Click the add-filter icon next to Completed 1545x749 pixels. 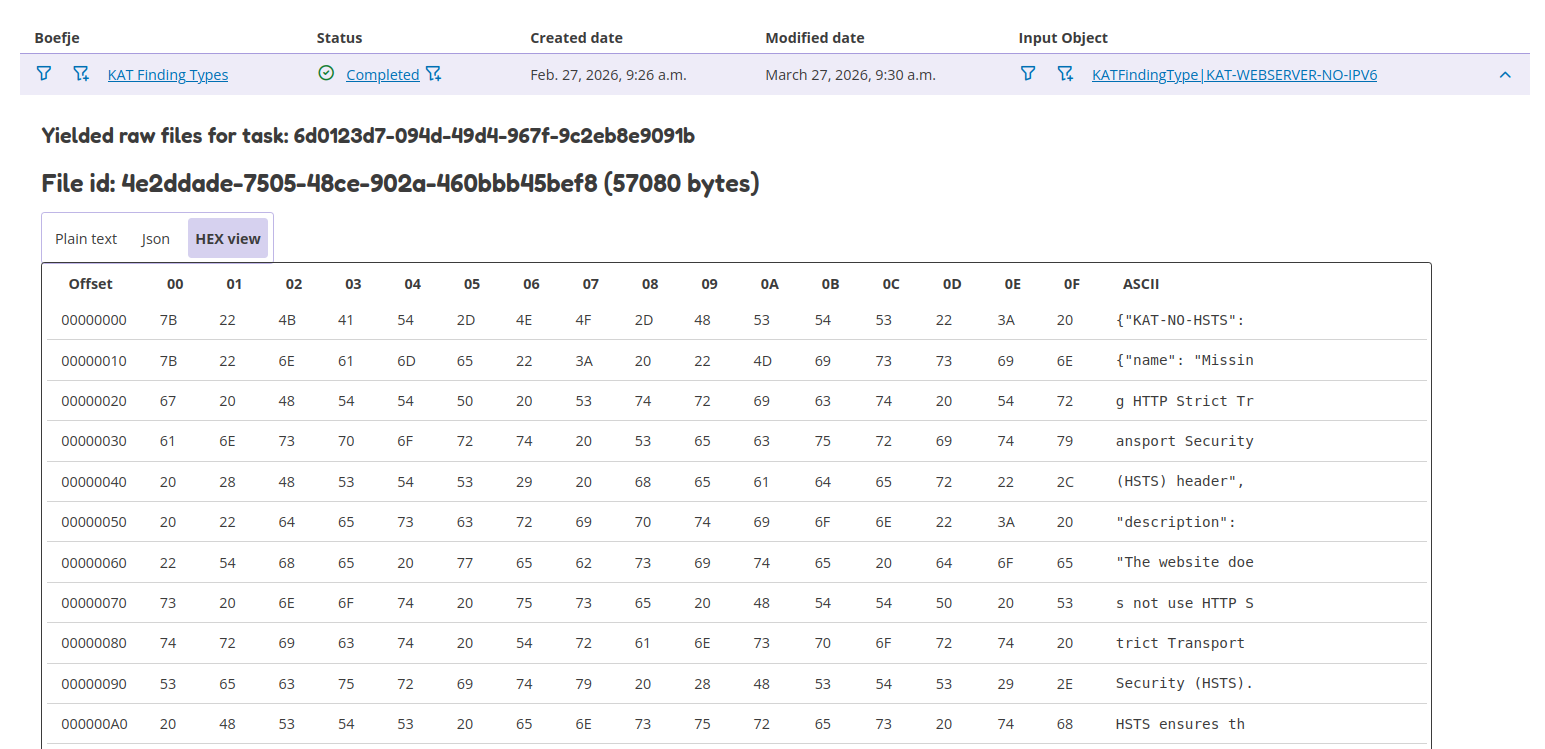(433, 74)
